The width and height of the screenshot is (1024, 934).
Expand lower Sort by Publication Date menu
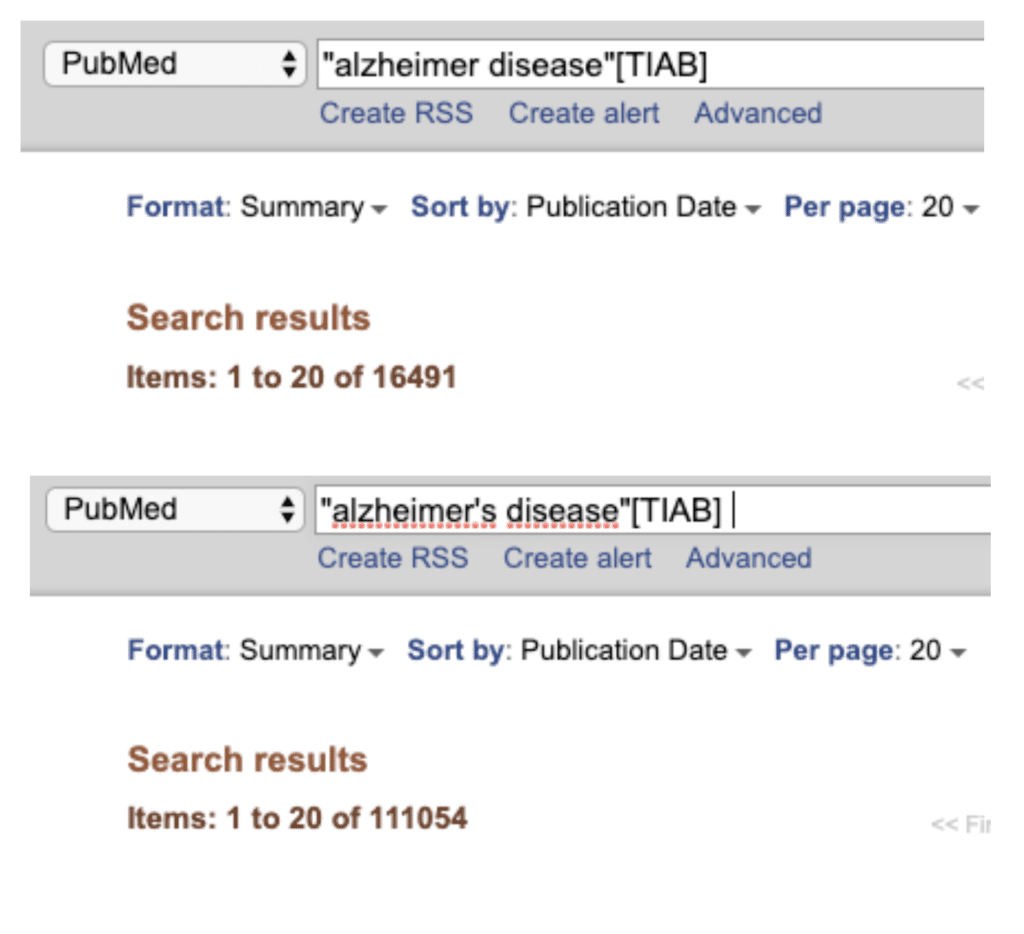[x=579, y=651]
